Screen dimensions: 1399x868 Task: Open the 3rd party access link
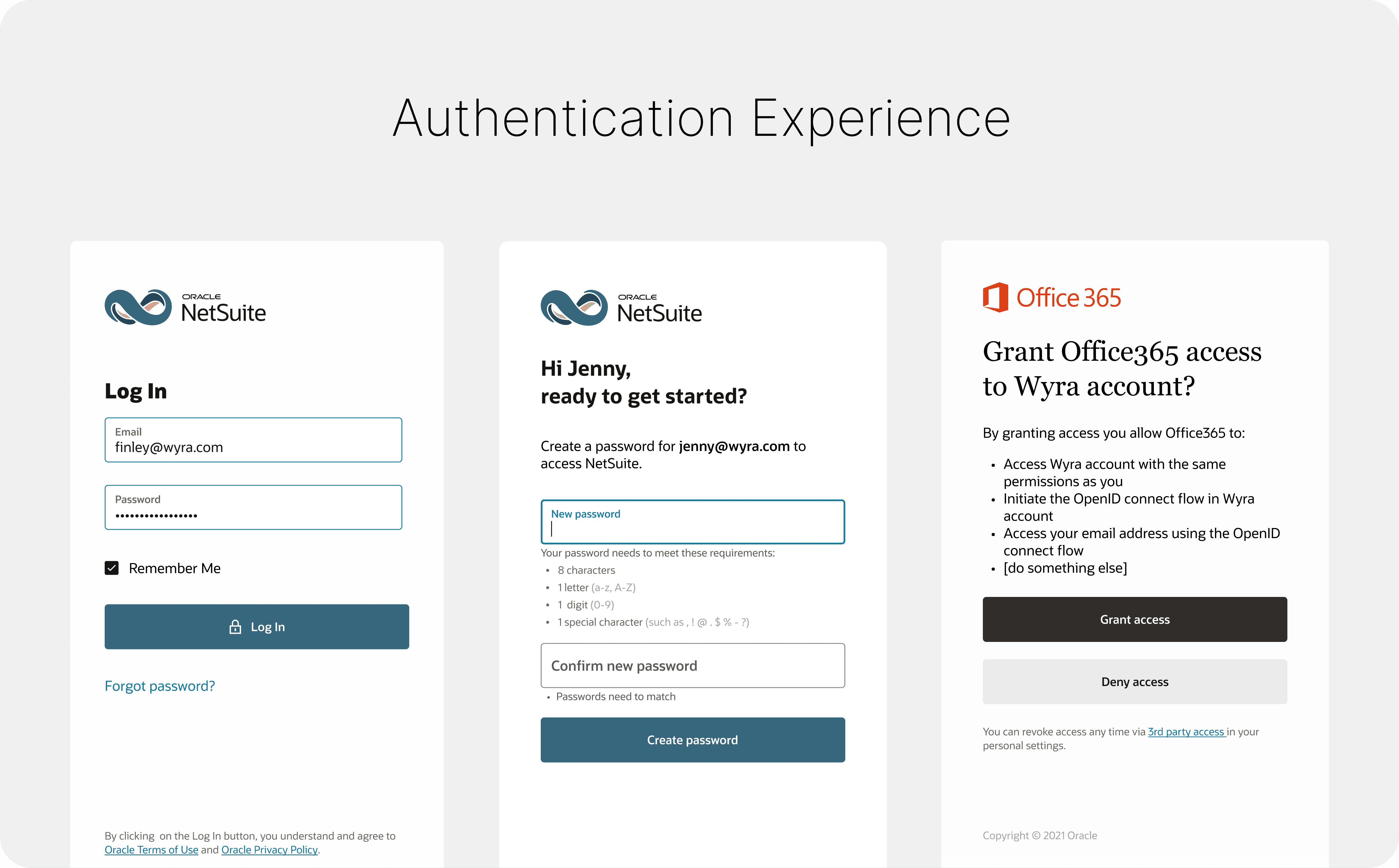pyautogui.click(x=1186, y=732)
